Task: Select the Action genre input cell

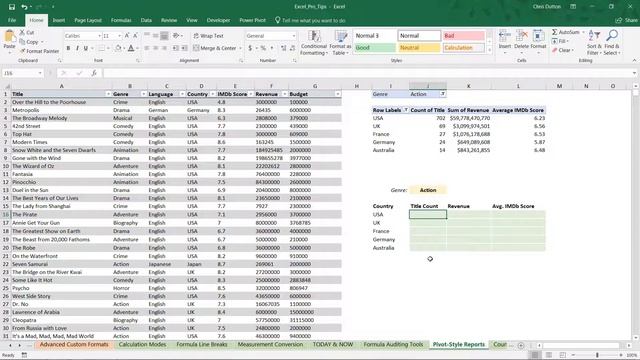Action: pyautogui.click(x=428, y=190)
